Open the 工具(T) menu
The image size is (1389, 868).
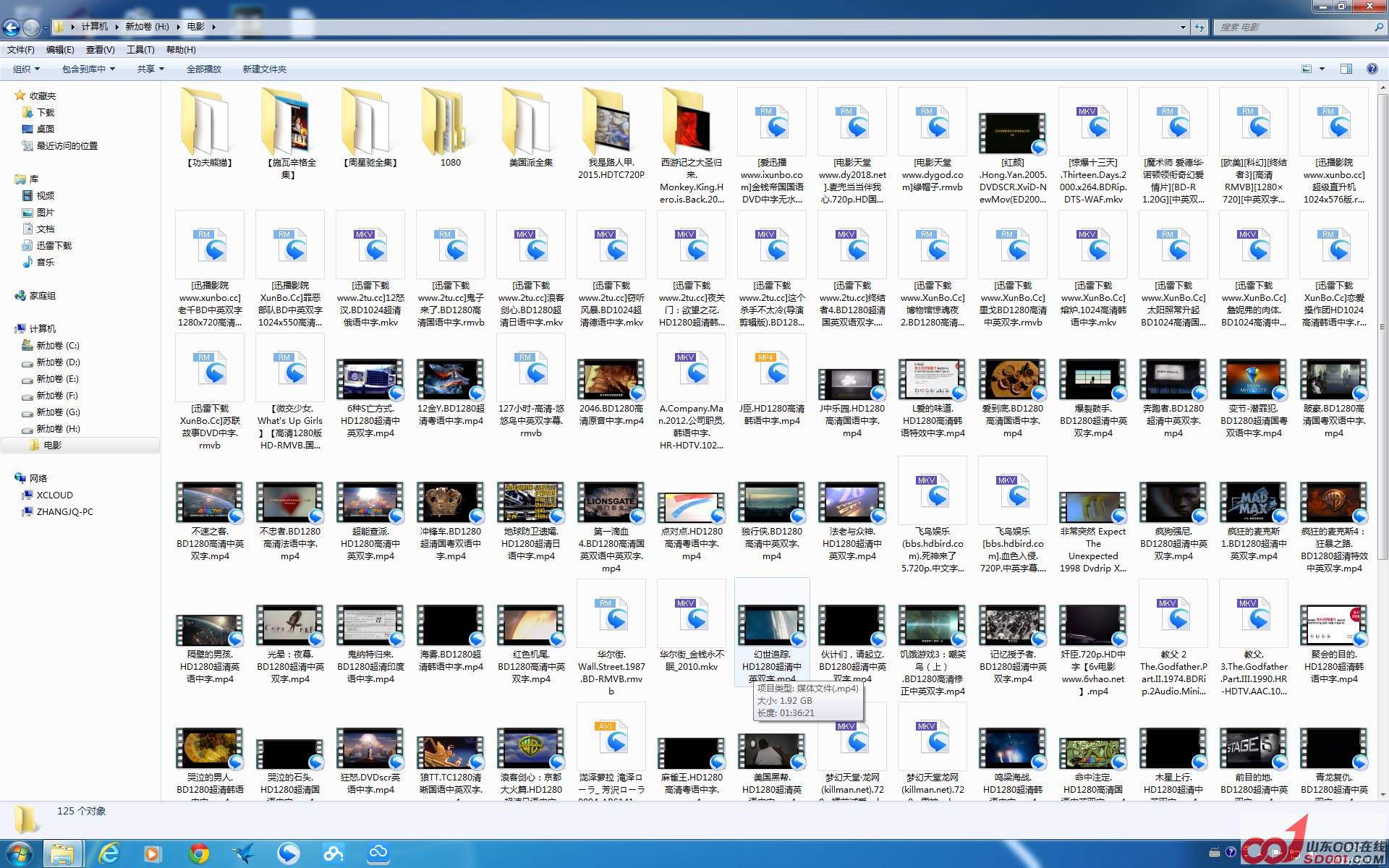(x=140, y=49)
